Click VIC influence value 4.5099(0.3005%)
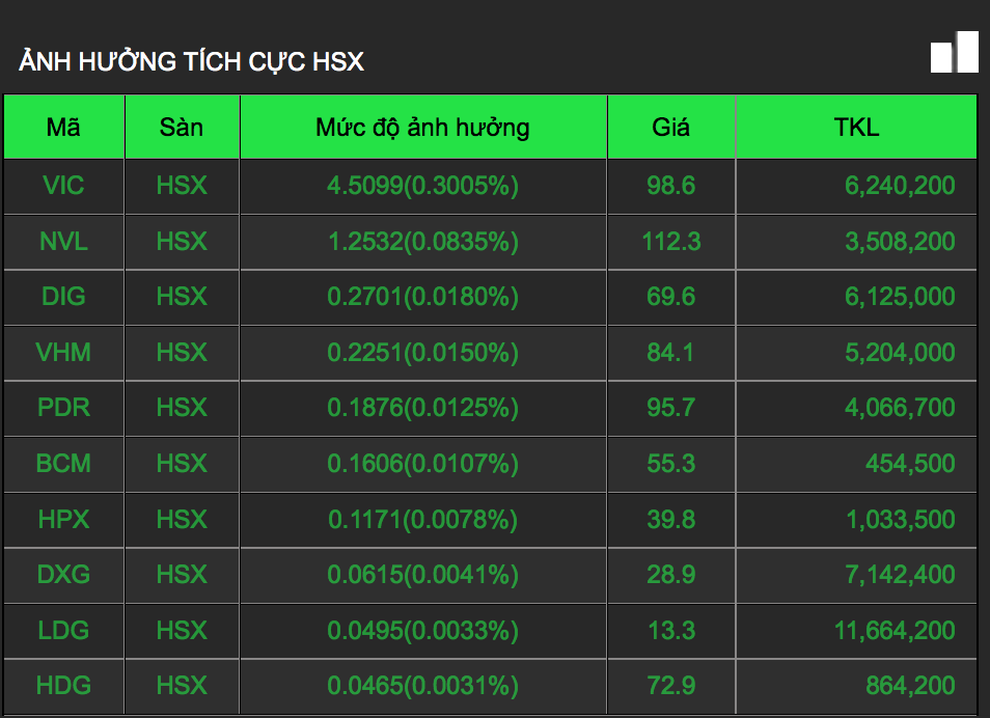This screenshot has width=990, height=718. 423,185
